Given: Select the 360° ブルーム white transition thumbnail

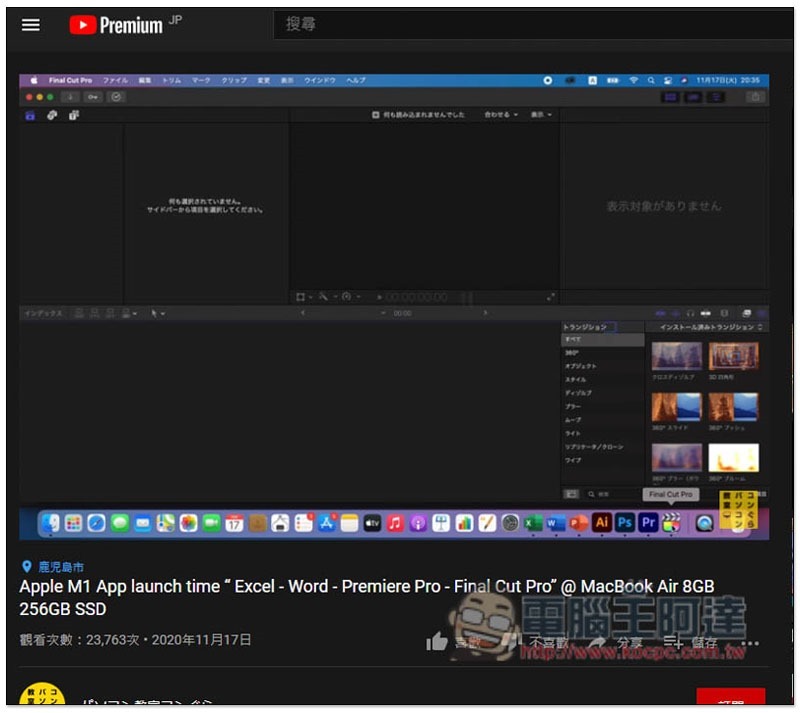Looking at the screenshot, I should tap(733, 457).
